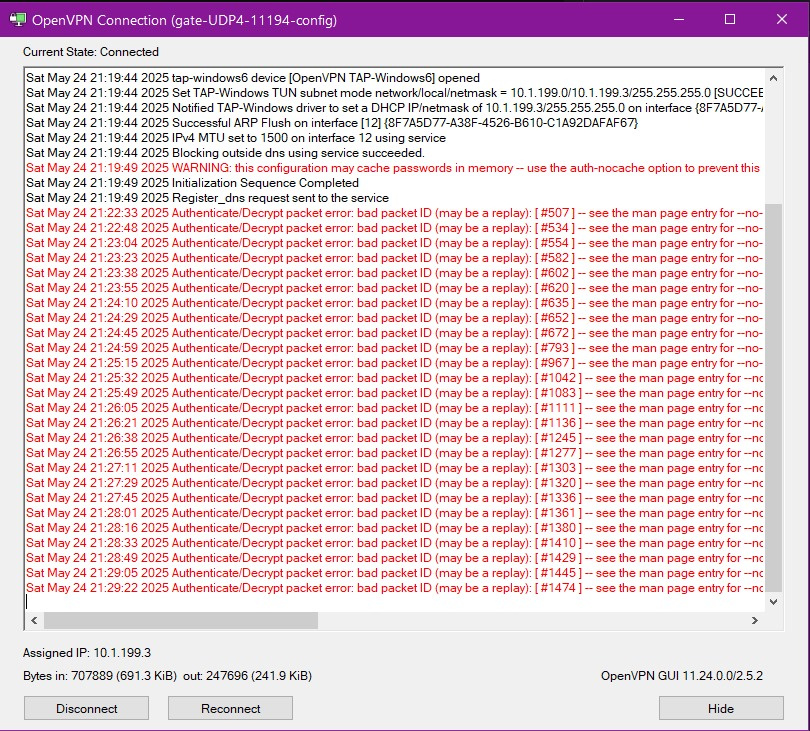Click the packet error line with #507
This screenshot has height=731, width=810.
pos(394,213)
